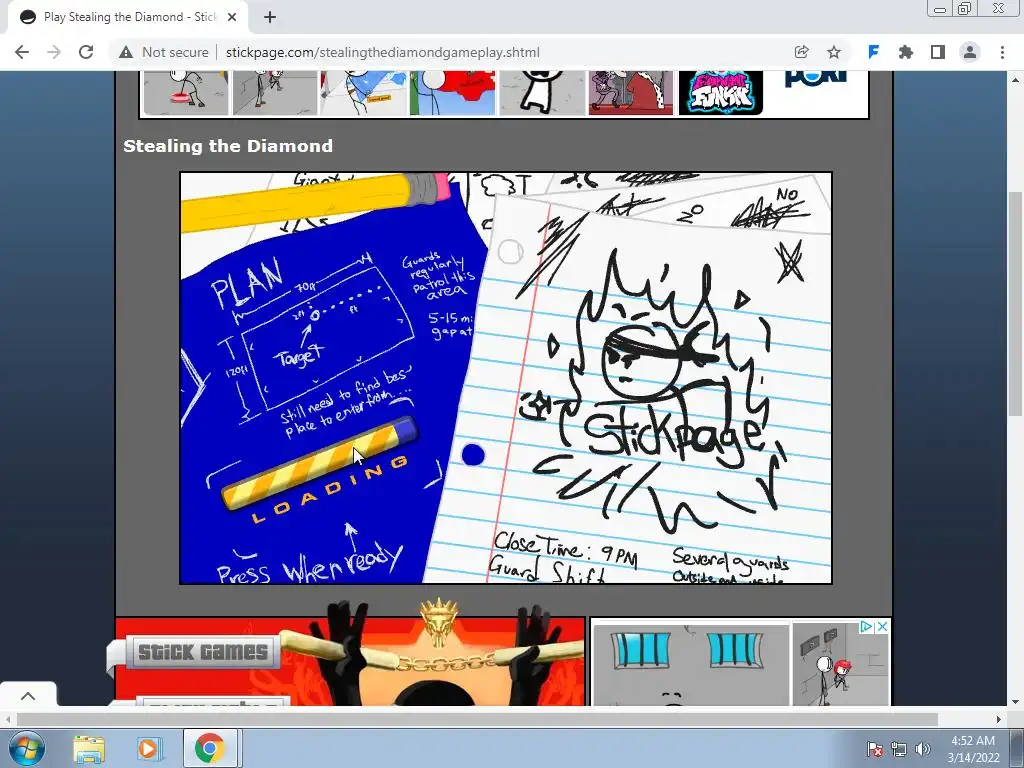Open the Chrome profile avatar
The height and width of the screenshot is (768, 1024).
coord(970,52)
